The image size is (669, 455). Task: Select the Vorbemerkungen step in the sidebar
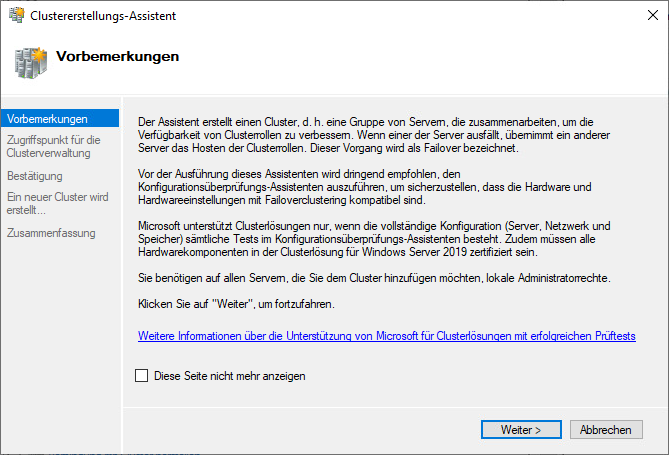point(47,119)
